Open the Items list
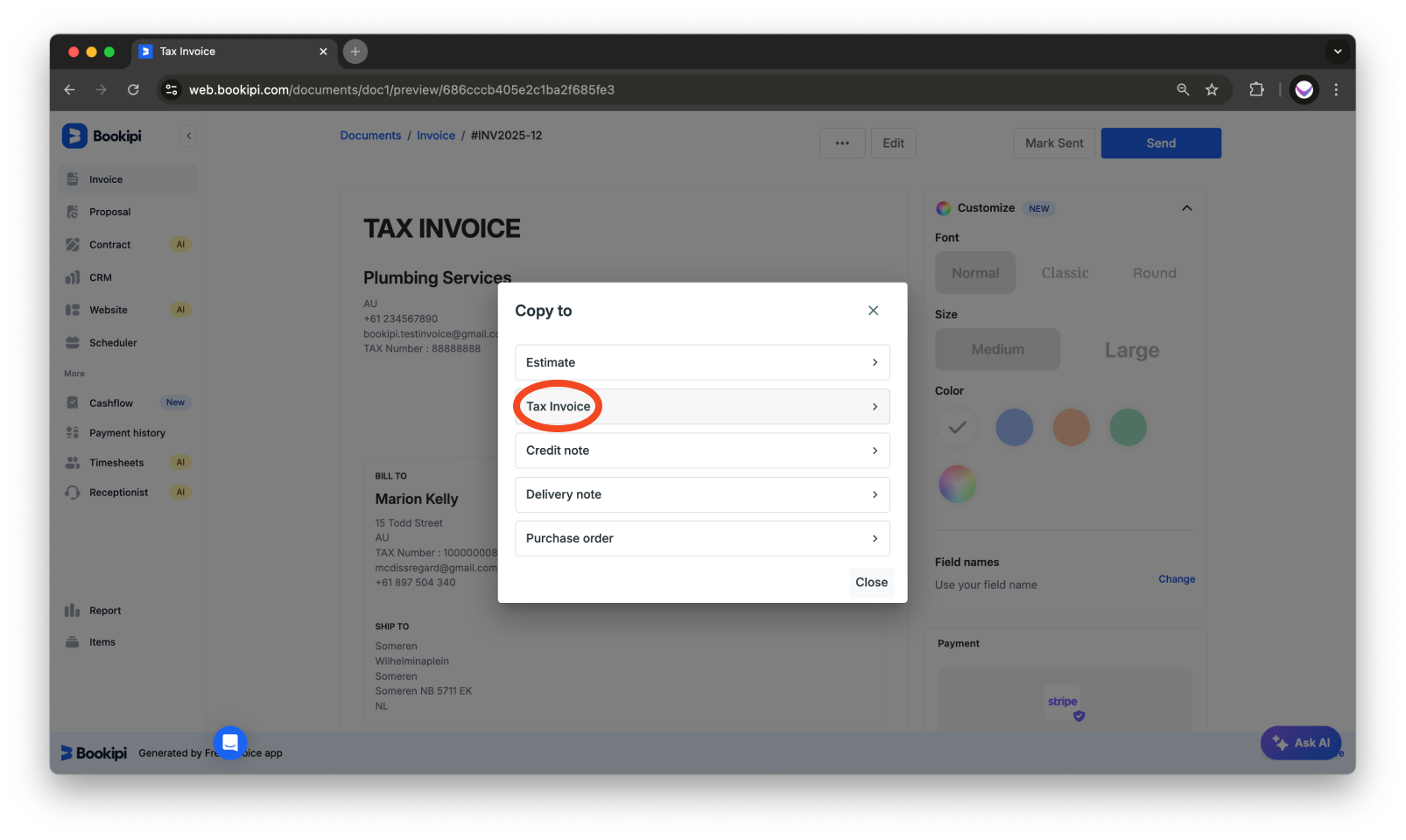 (x=102, y=641)
